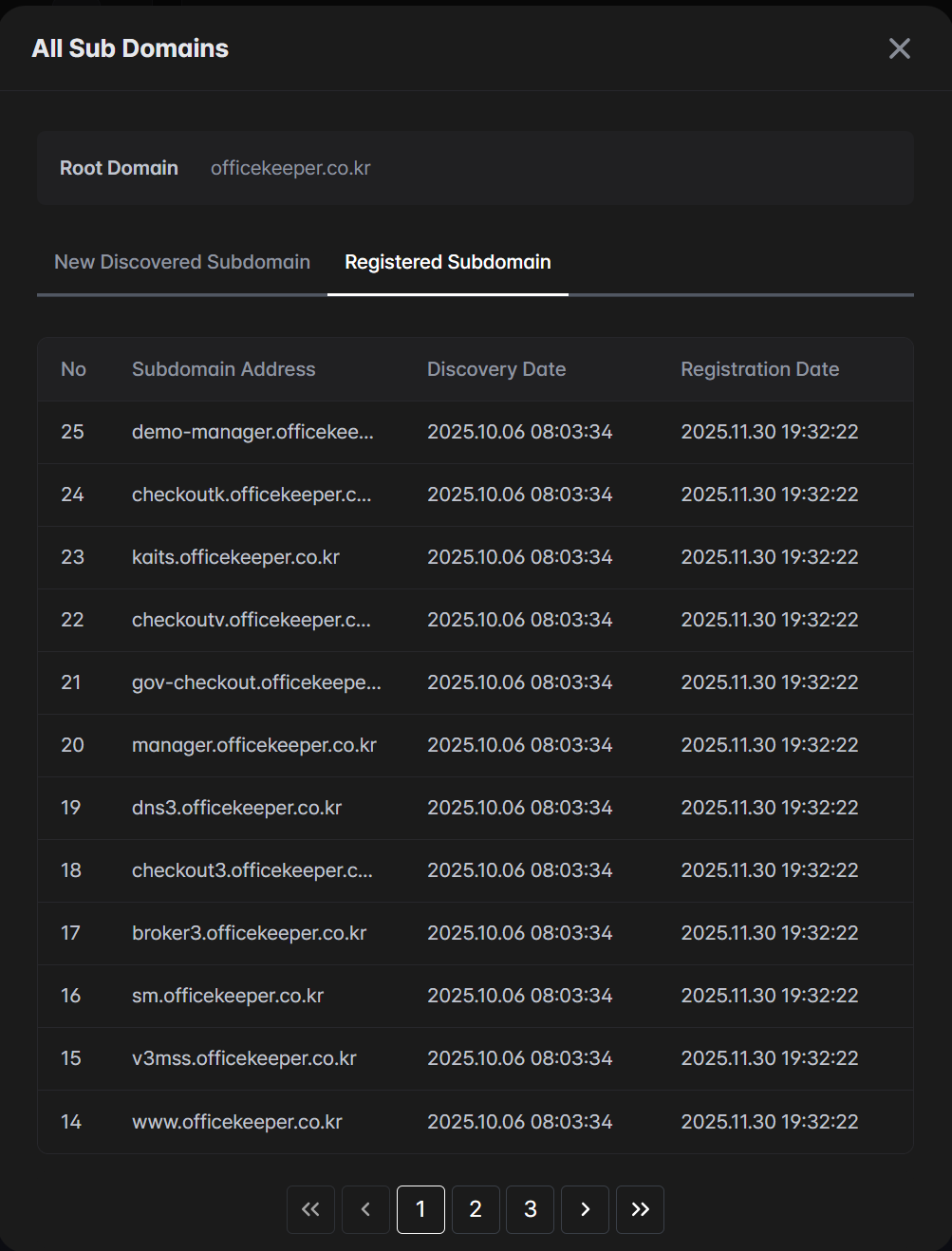Click the truncated demo-manager subdomain address

coord(252,432)
